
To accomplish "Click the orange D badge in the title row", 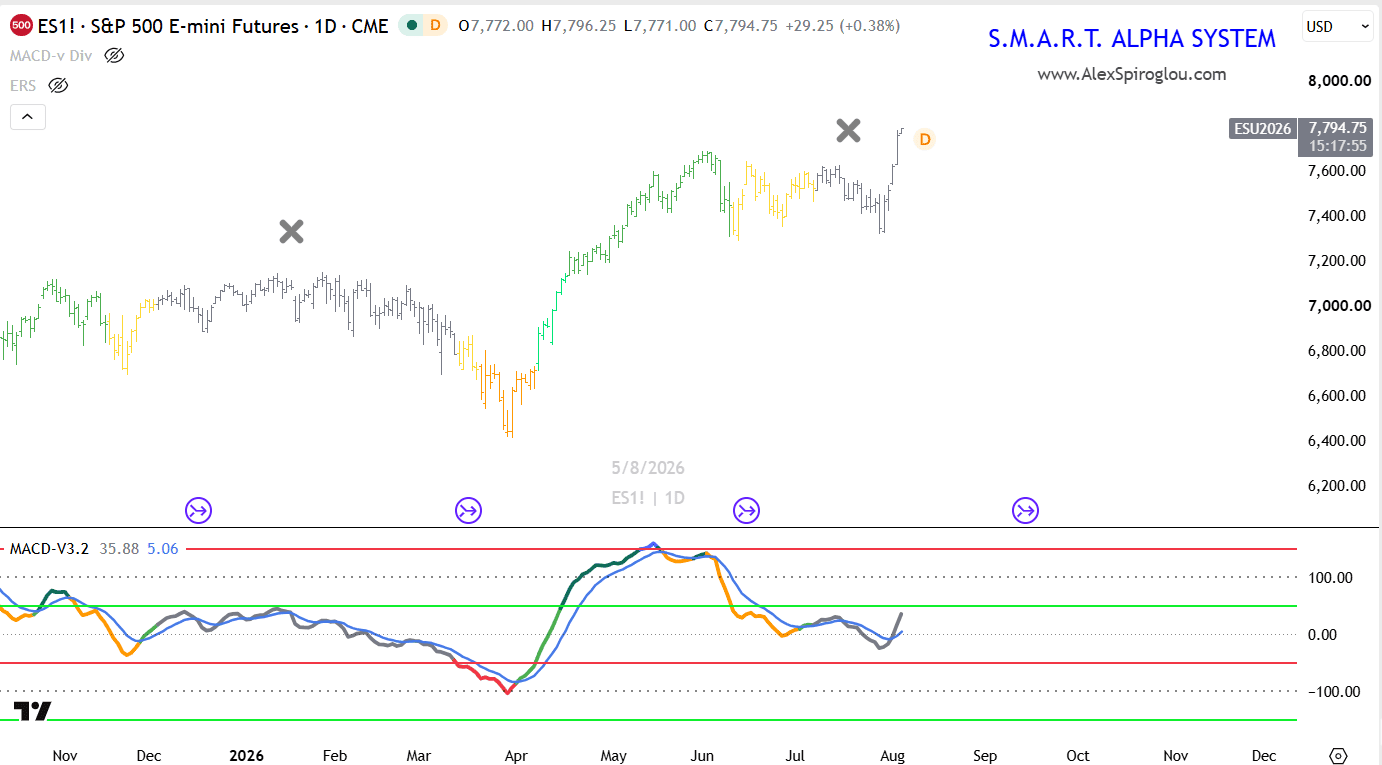I will point(435,26).
